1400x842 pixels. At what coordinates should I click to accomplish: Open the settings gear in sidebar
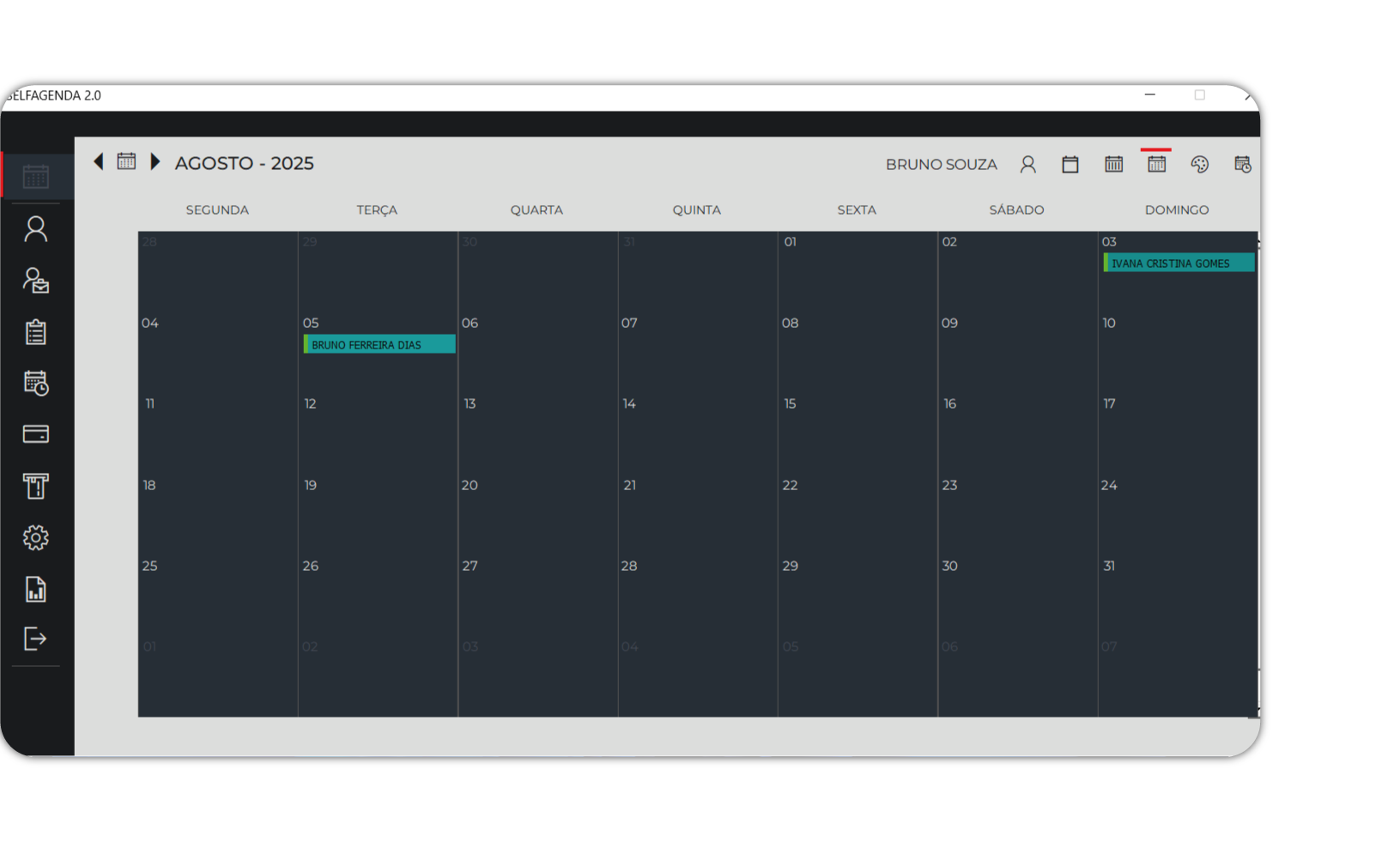35,538
